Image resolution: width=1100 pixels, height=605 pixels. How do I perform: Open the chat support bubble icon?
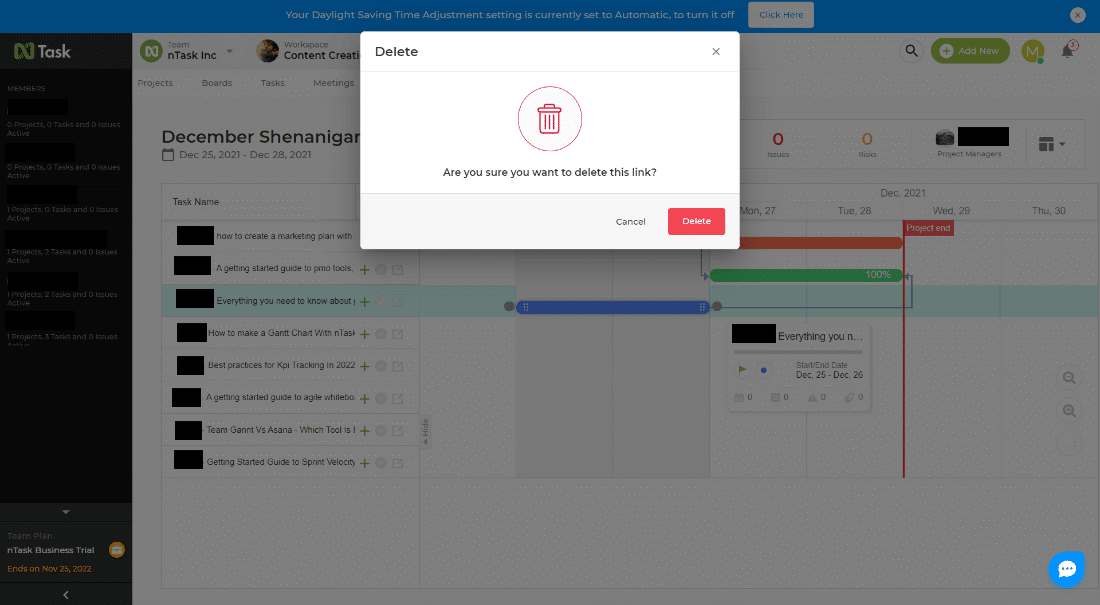pos(1067,568)
